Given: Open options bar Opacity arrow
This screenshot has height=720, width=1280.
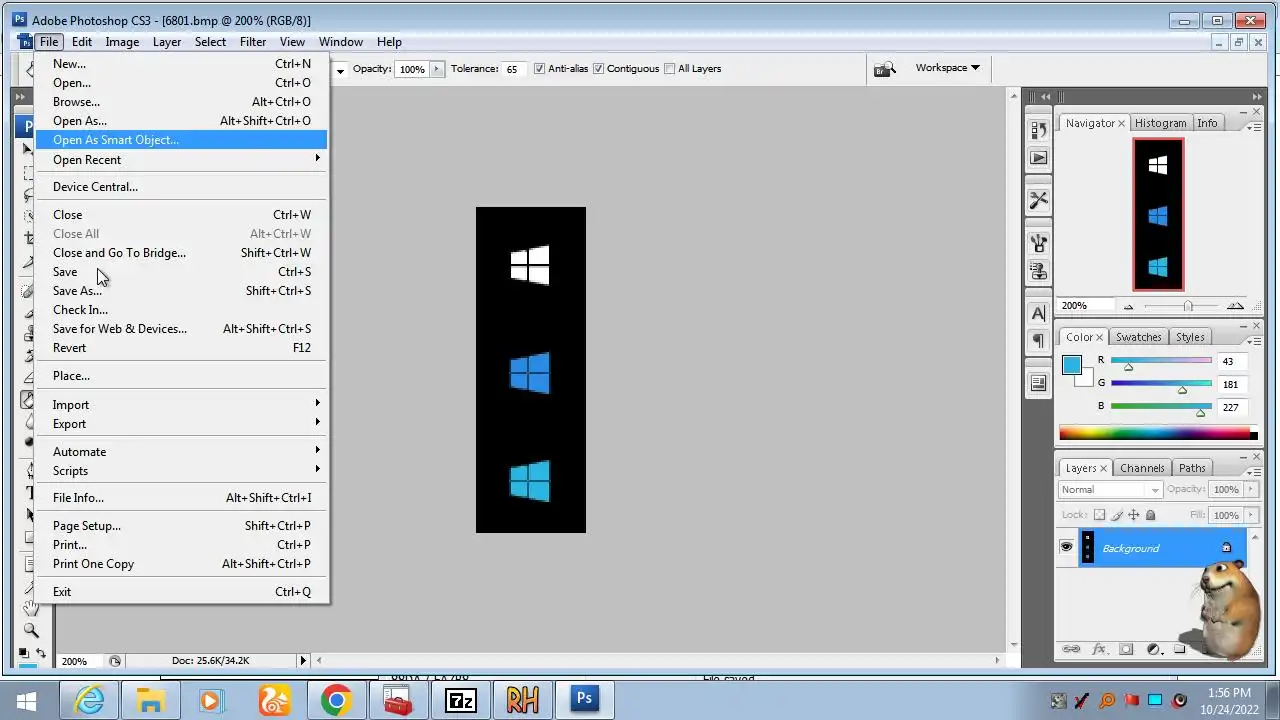Looking at the screenshot, I should click(x=436, y=69).
